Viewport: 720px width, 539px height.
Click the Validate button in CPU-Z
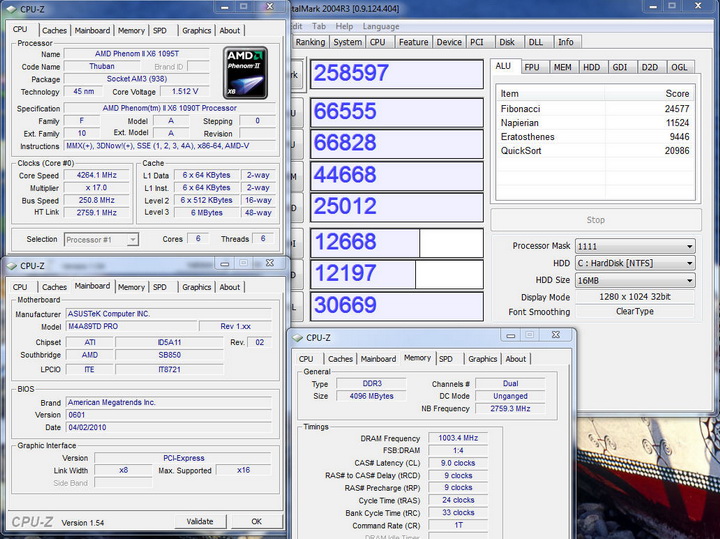tap(200, 522)
